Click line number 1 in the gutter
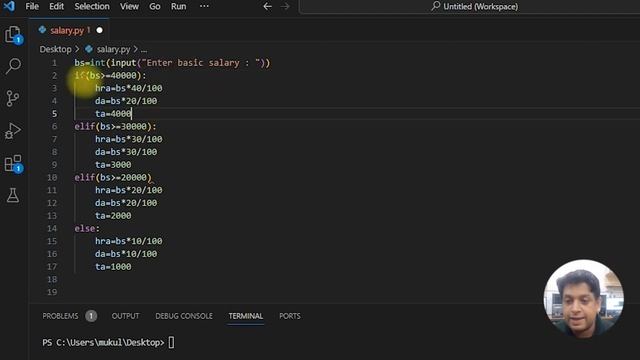Image resolution: width=640 pixels, height=360 pixels. pyautogui.click(x=54, y=63)
